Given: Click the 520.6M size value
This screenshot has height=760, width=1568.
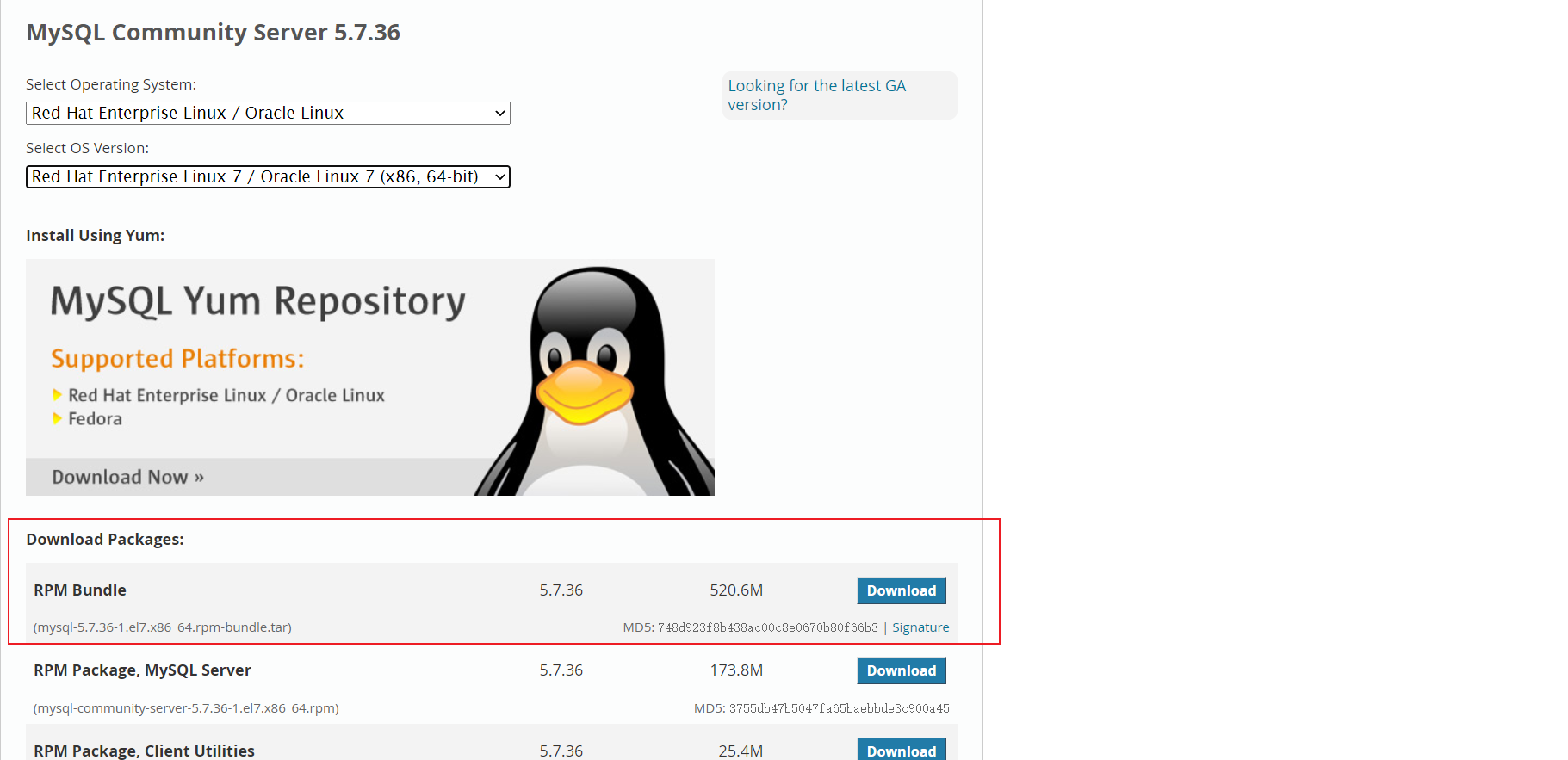Looking at the screenshot, I should pos(736,590).
